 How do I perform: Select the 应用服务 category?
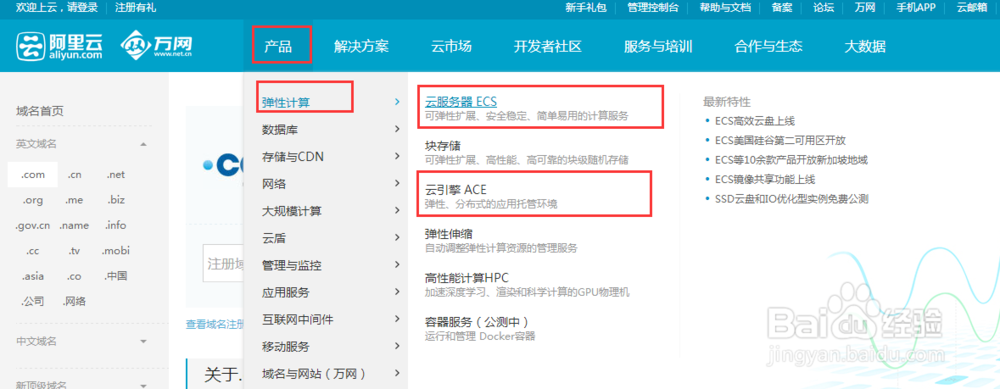click(x=286, y=293)
